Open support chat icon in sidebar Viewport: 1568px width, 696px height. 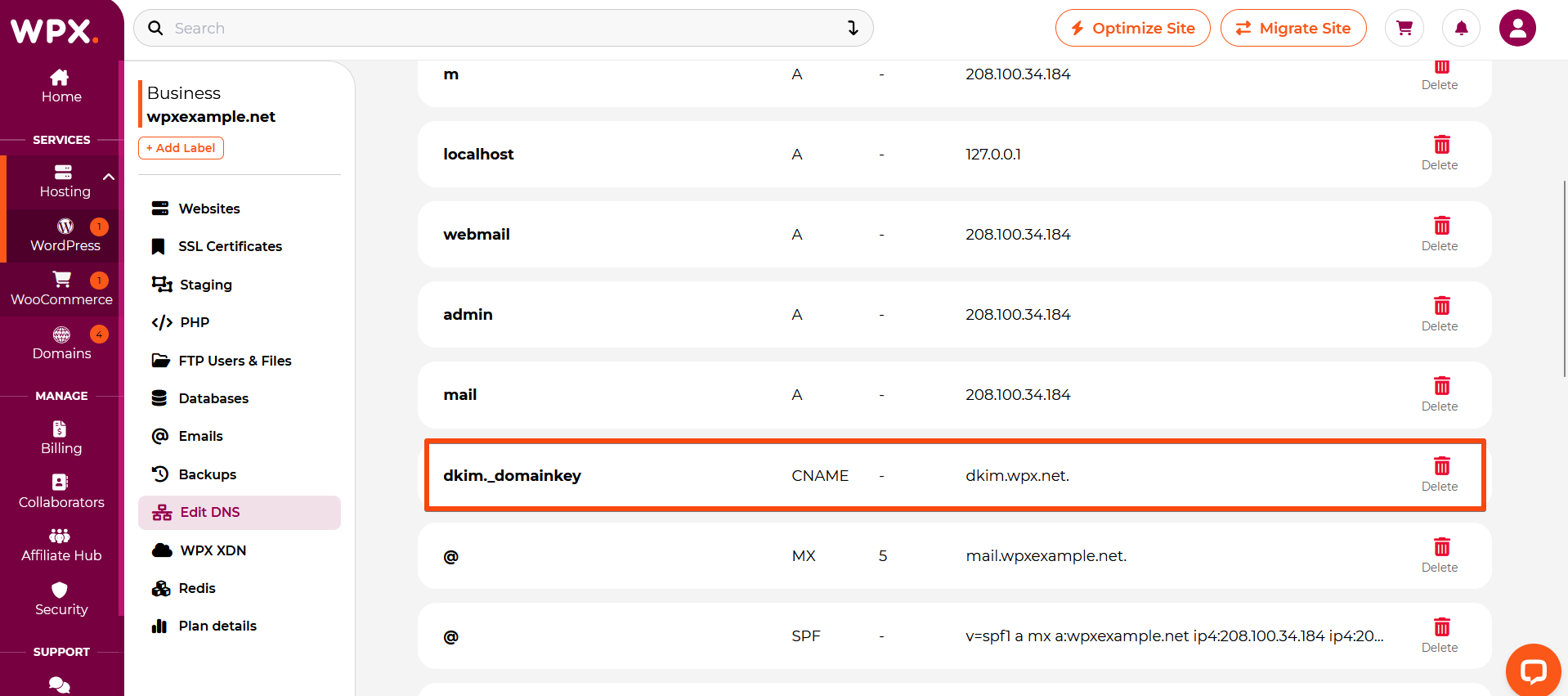click(60, 685)
